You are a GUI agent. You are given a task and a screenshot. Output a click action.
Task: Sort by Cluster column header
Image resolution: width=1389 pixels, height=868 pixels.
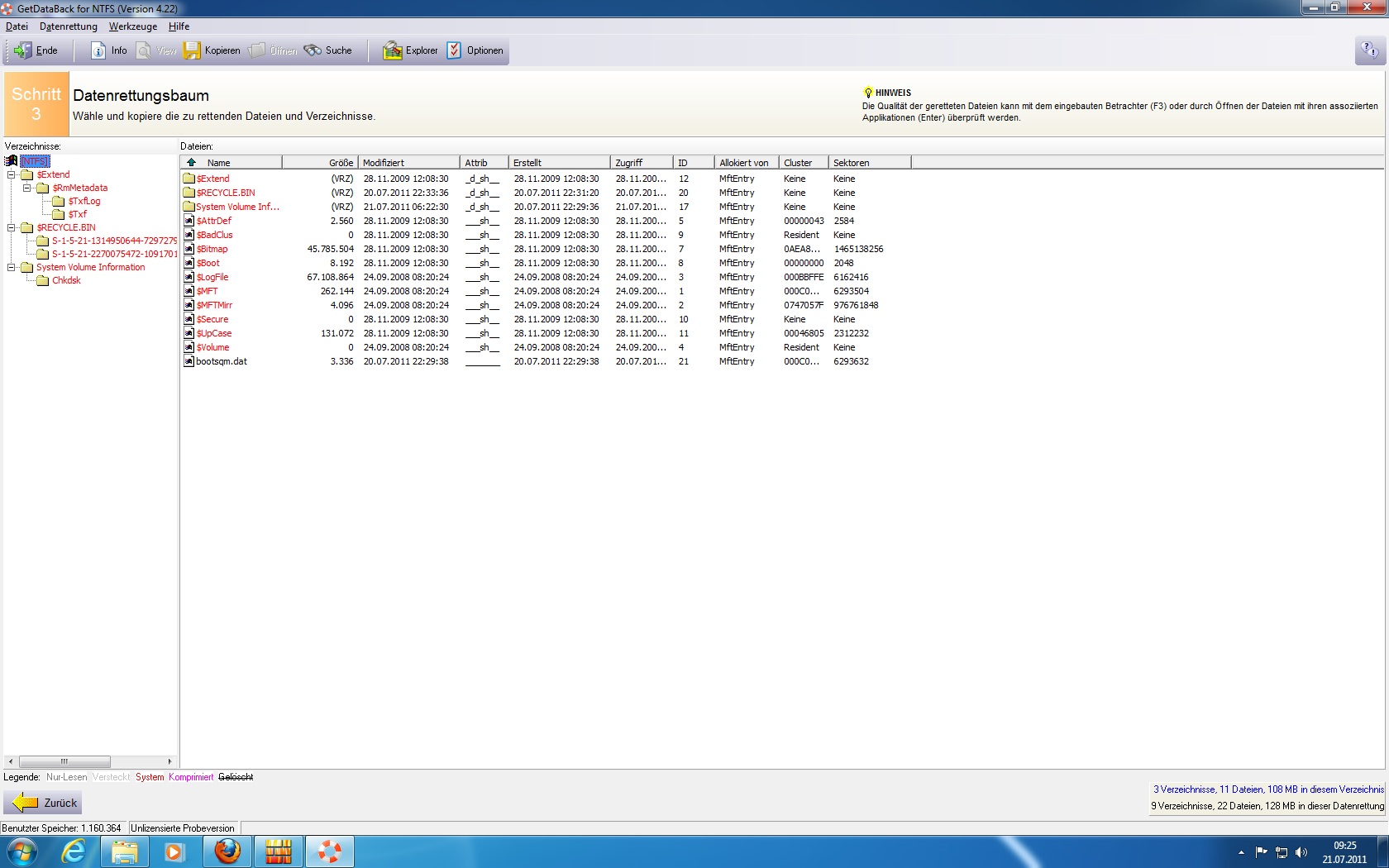(803, 163)
